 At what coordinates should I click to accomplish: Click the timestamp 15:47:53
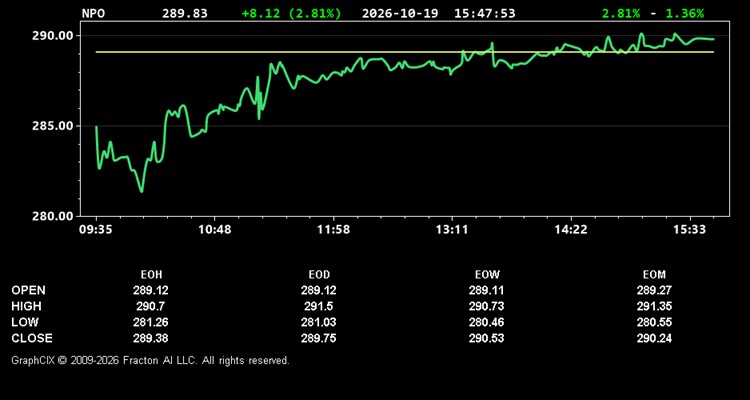(x=485, y=13)
